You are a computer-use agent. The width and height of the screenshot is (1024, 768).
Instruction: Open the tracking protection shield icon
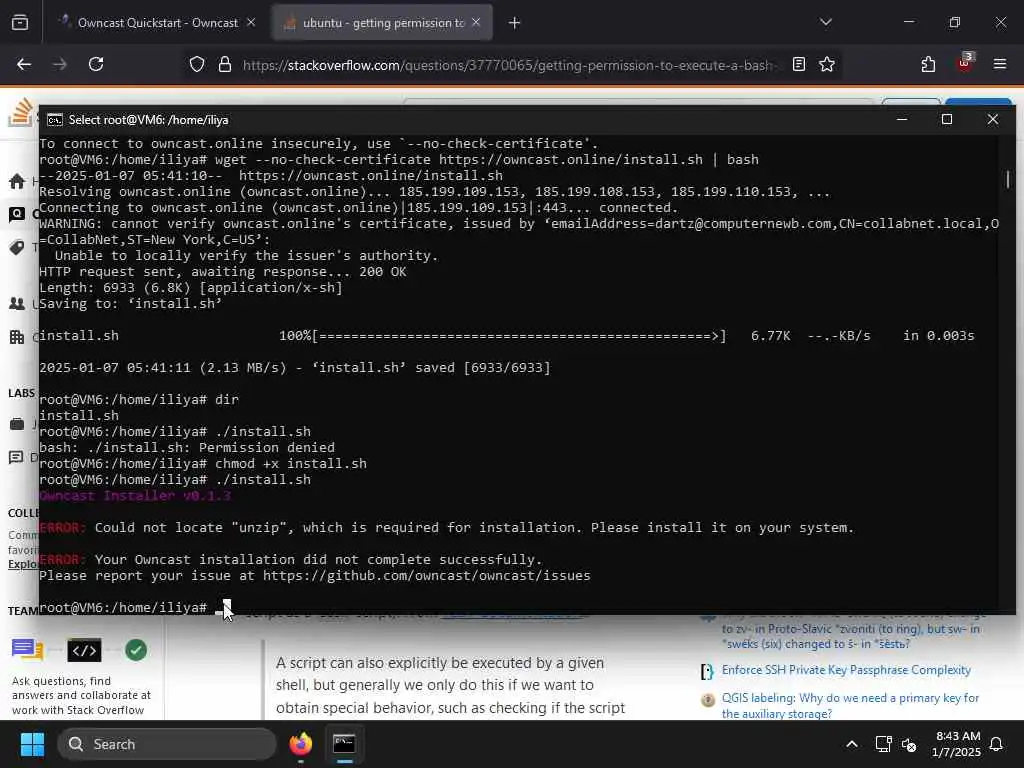(197, 64)
